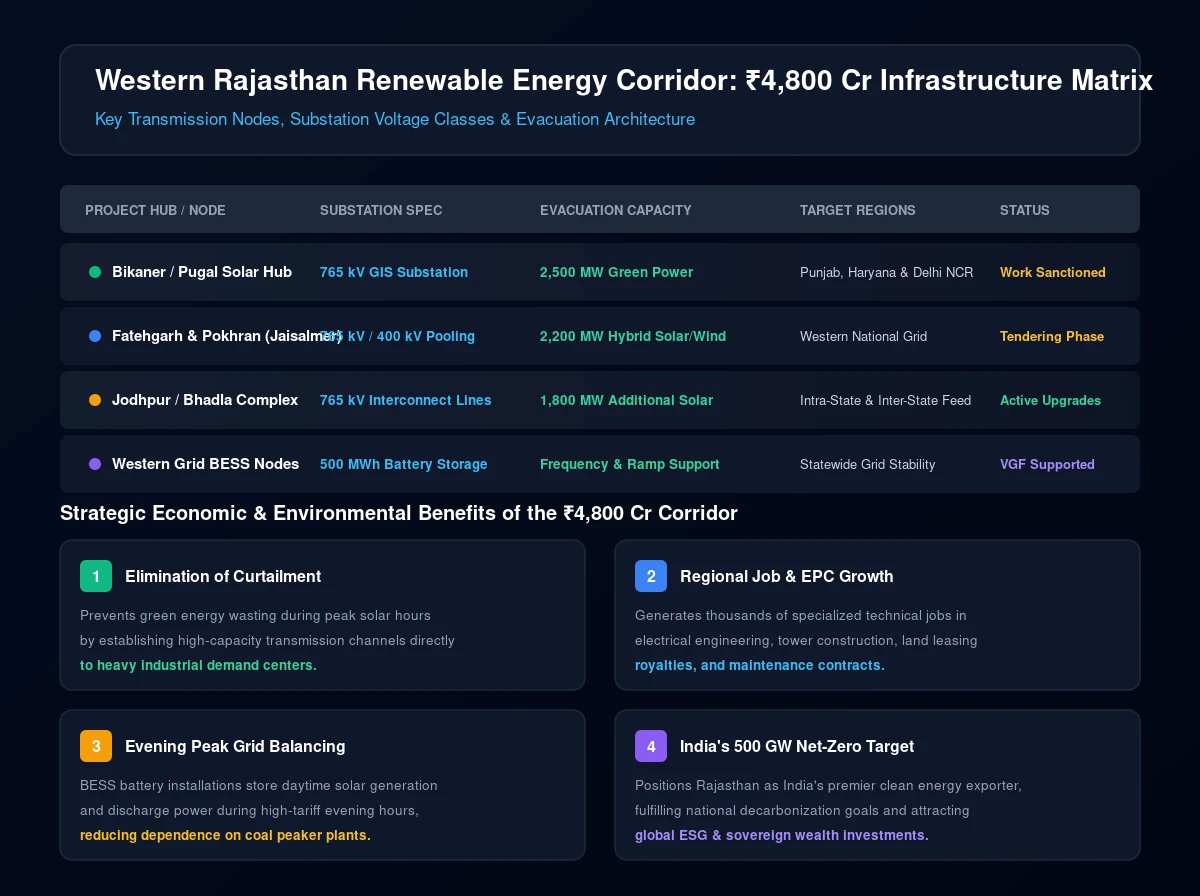This screenshot has height=896, width=1200.
Task: Click 'Generates thousands of specialized technical jobs in' line
Action: (801, 615)
